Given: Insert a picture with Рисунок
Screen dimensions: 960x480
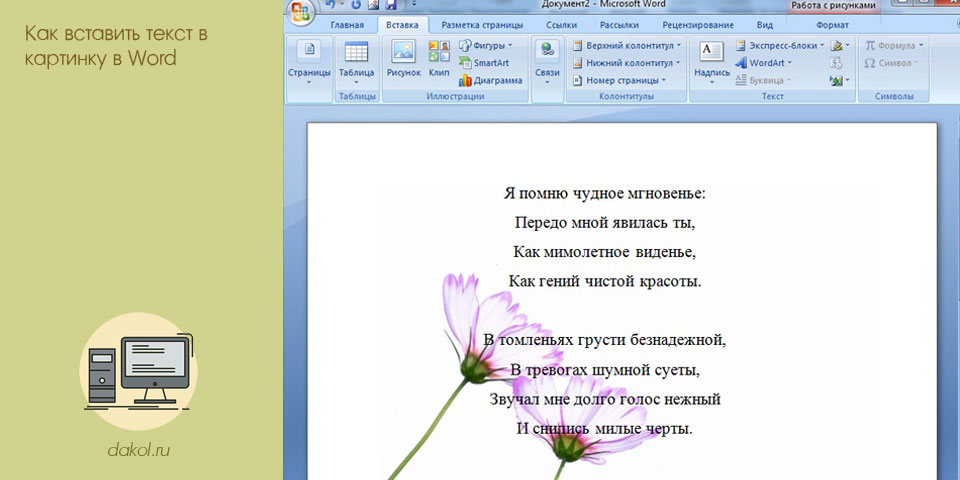Looking at the screenshot, I should (403, 59).
